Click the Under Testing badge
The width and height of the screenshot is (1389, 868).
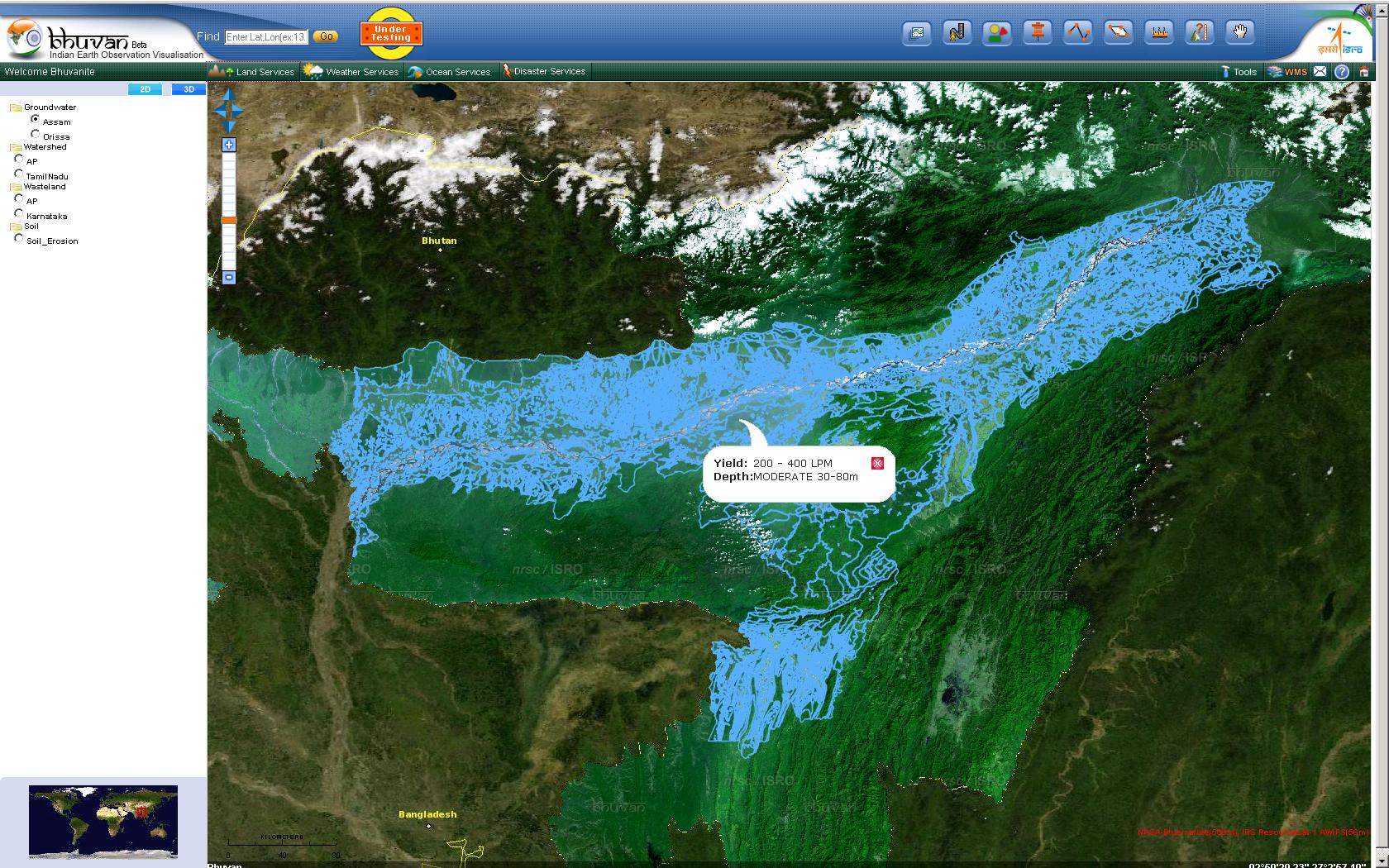click(391, 33)
